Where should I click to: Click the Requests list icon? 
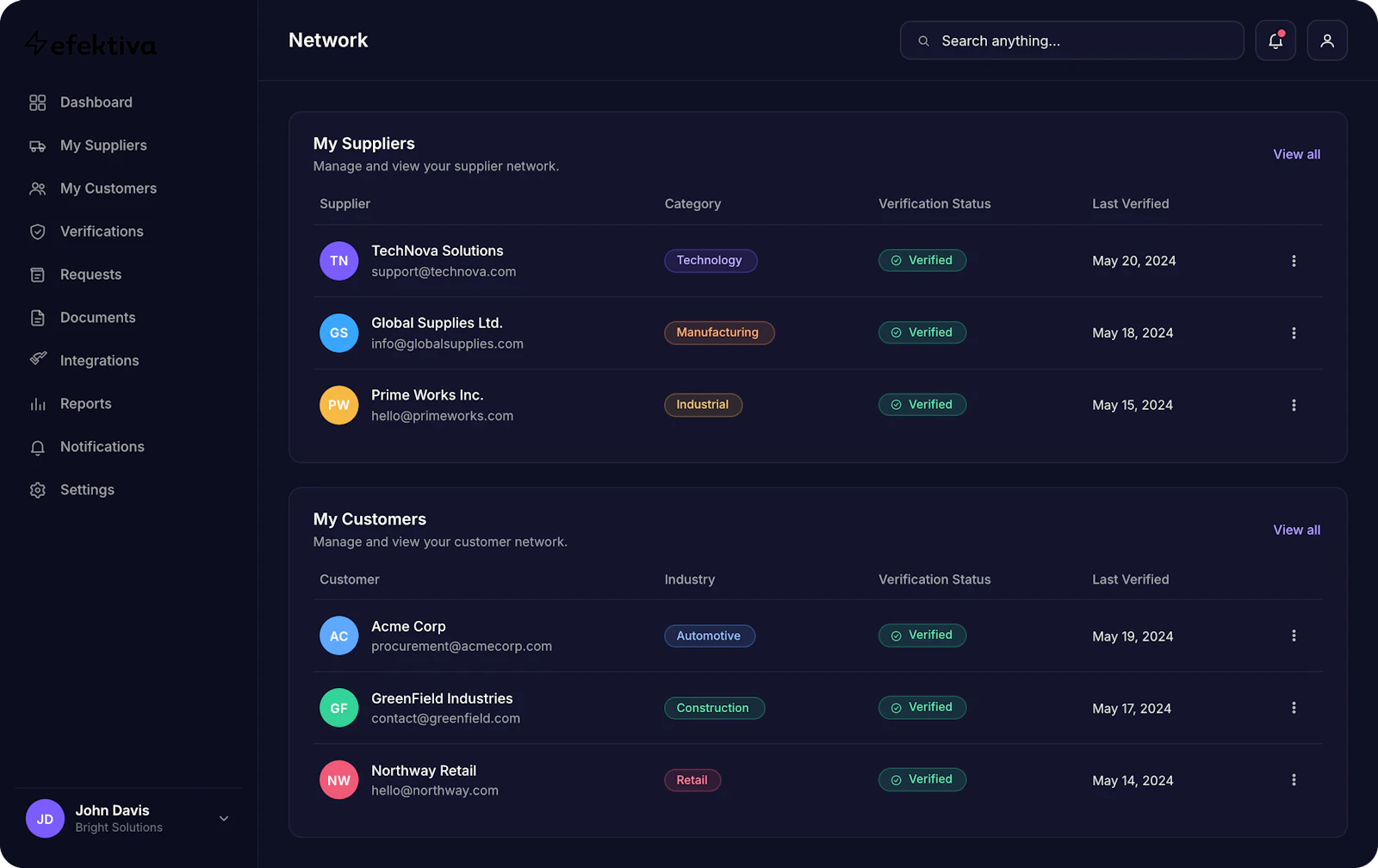pyautogui.click(x=37, y=275)
